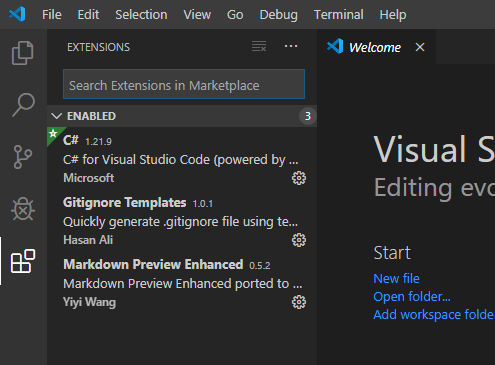Open the Selection menu
This screenshot has height=365, width=495.
click(x=141, y=15)
